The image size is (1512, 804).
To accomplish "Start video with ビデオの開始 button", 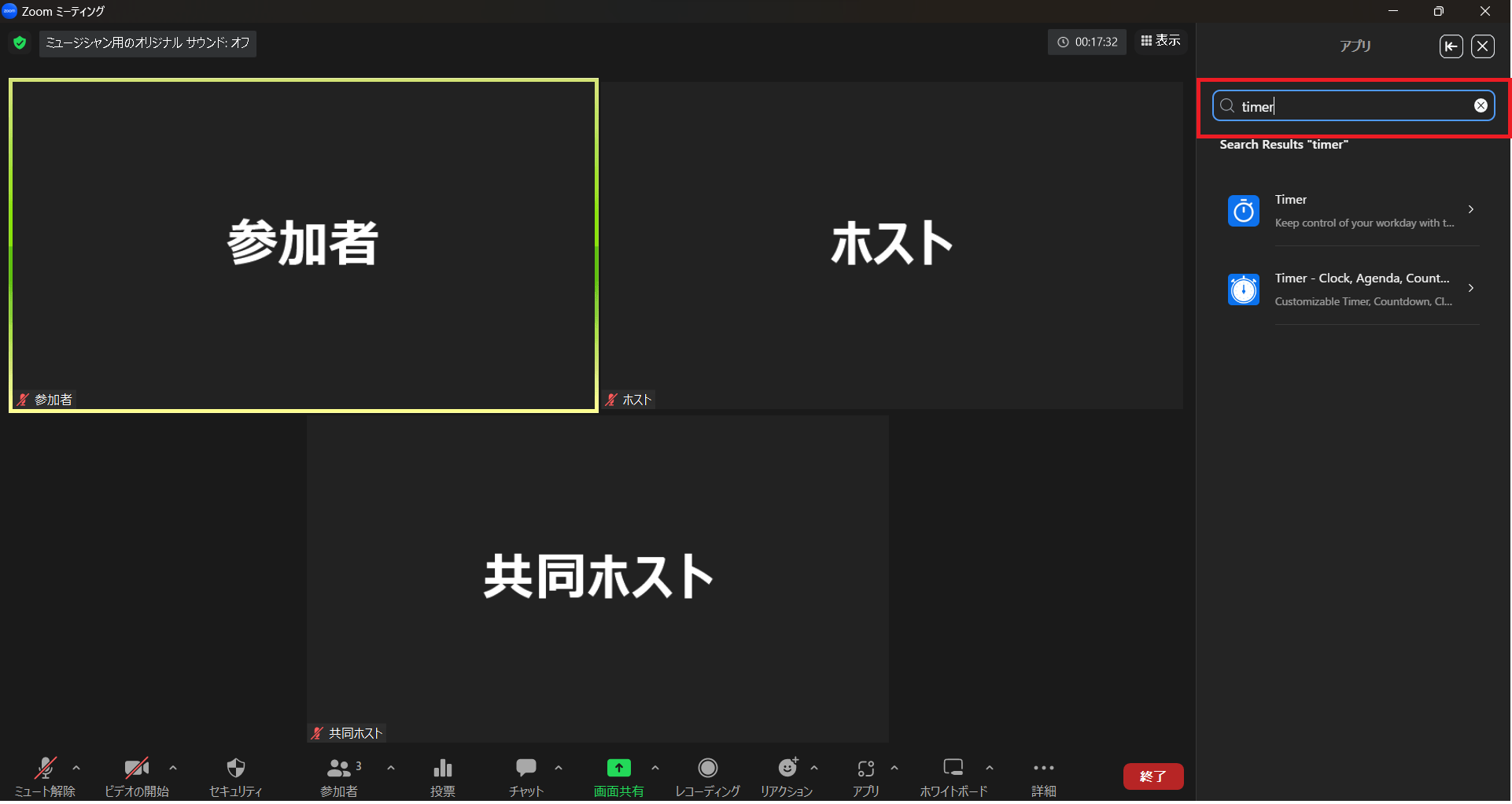I will [136, 769].
